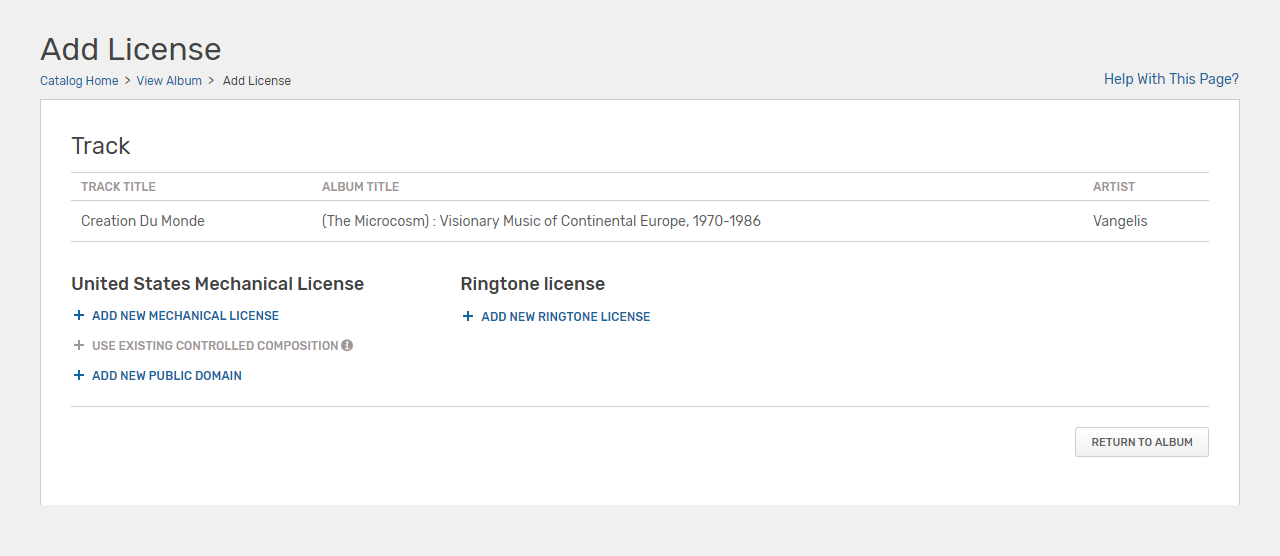Click the Vangelis artist cell
This screenshot has height=556, width=1280.
1120,221
